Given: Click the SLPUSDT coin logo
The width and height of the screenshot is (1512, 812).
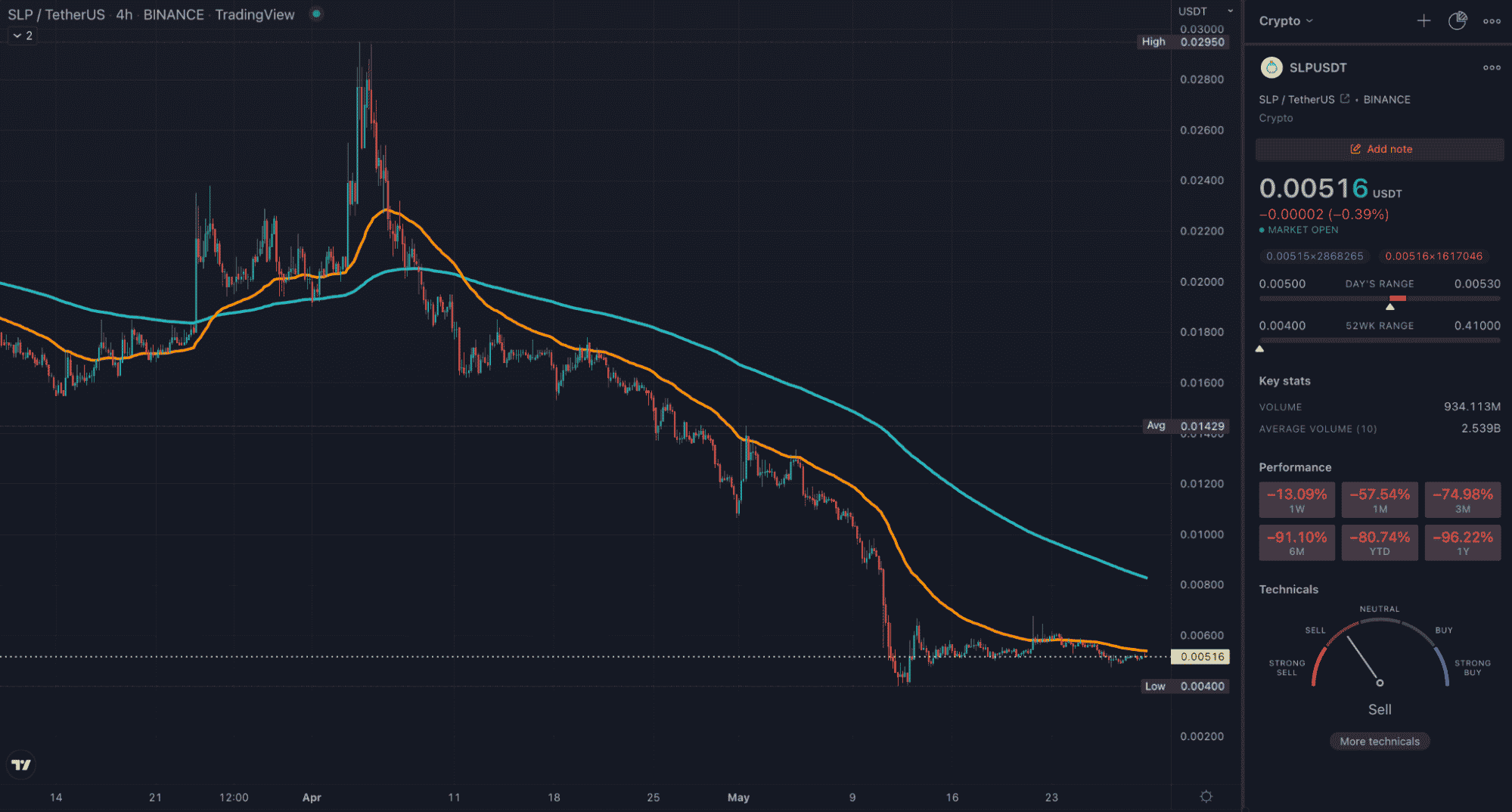Looking at the screenshot, I should click(x=1271, y=67).
